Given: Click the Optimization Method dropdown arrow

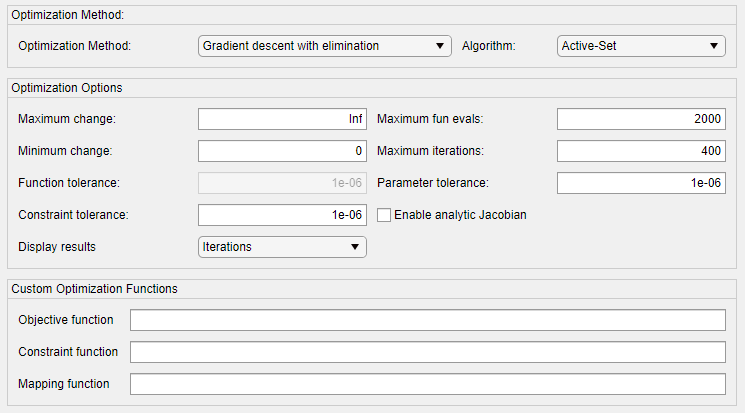Looking at the screenshot, I should (x=440, y=46).
